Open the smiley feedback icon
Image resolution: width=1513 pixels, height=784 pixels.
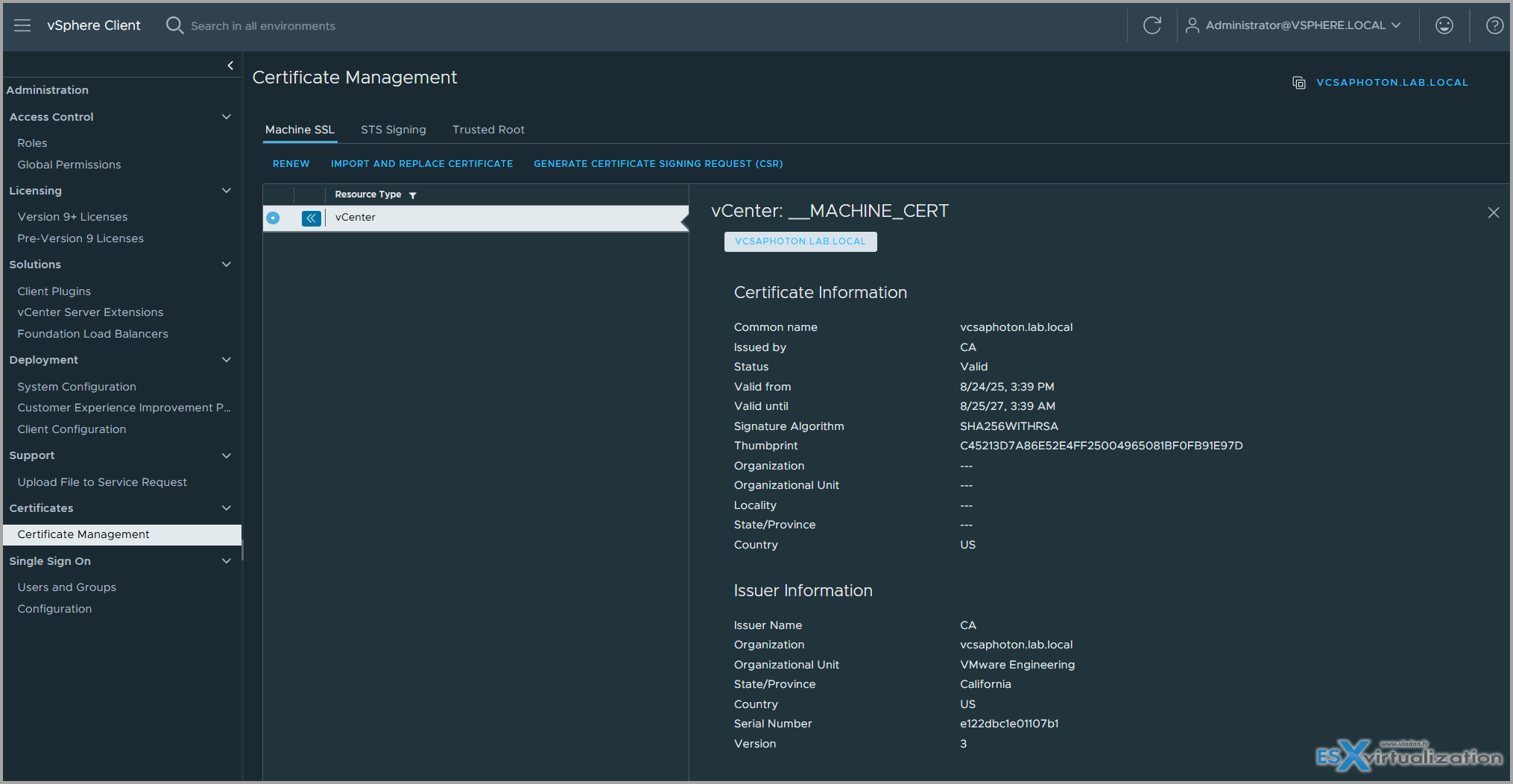[1444, 25]
